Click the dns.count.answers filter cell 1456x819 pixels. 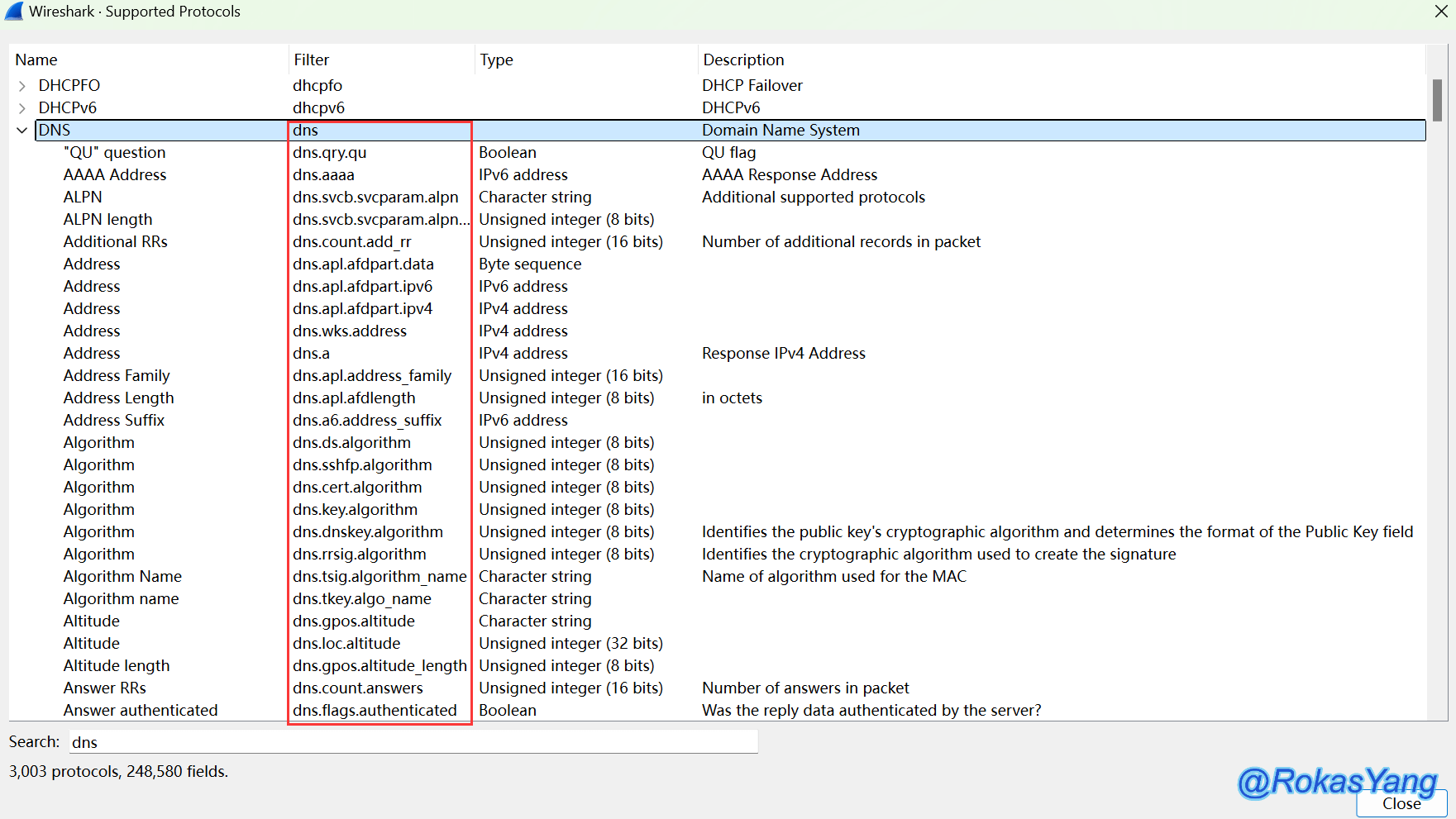click(358, 688)
